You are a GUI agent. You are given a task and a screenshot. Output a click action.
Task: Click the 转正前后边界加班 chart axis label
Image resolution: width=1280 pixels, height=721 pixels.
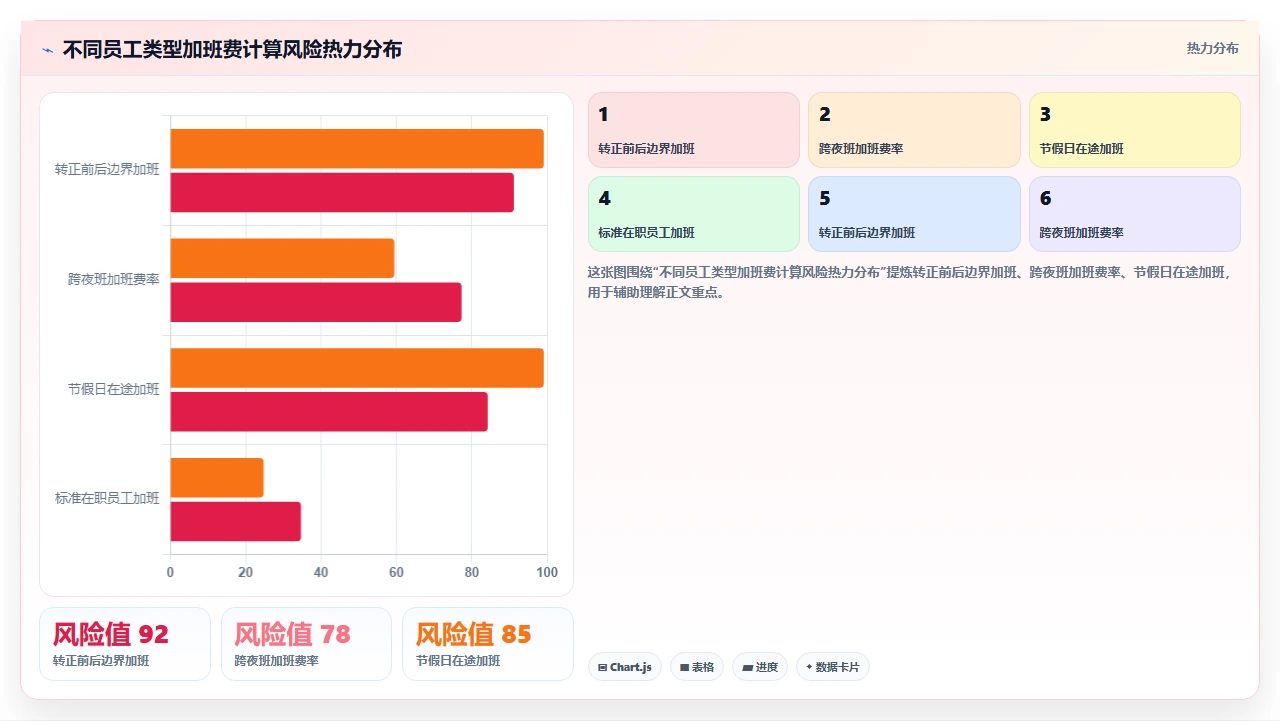[x=107, y=170]
